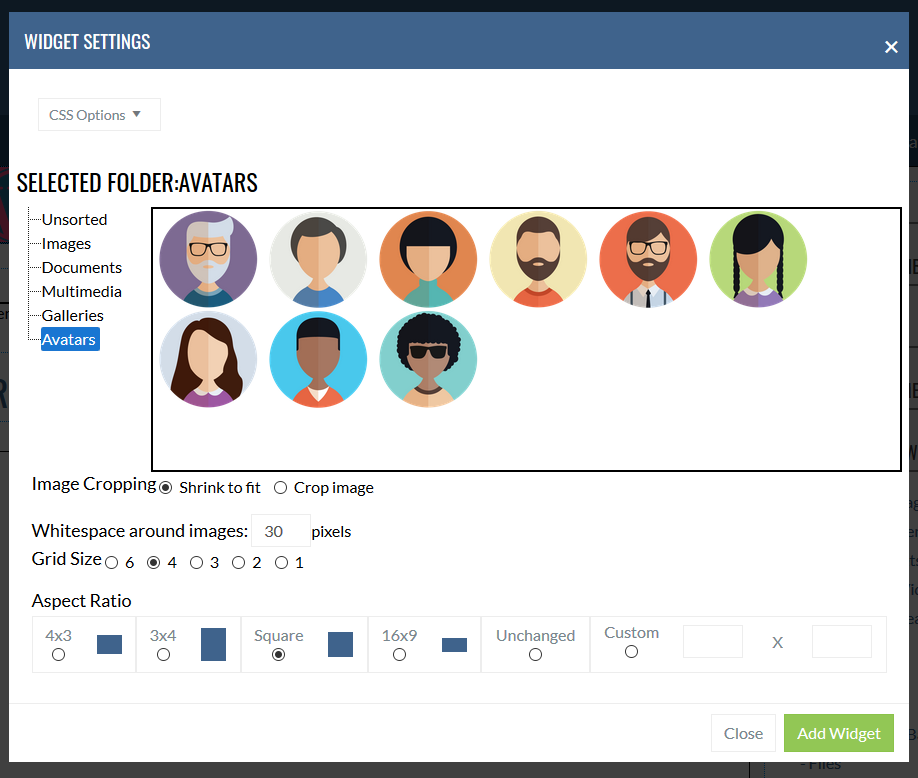Open the Images folder in the tree

click(66, 244)
